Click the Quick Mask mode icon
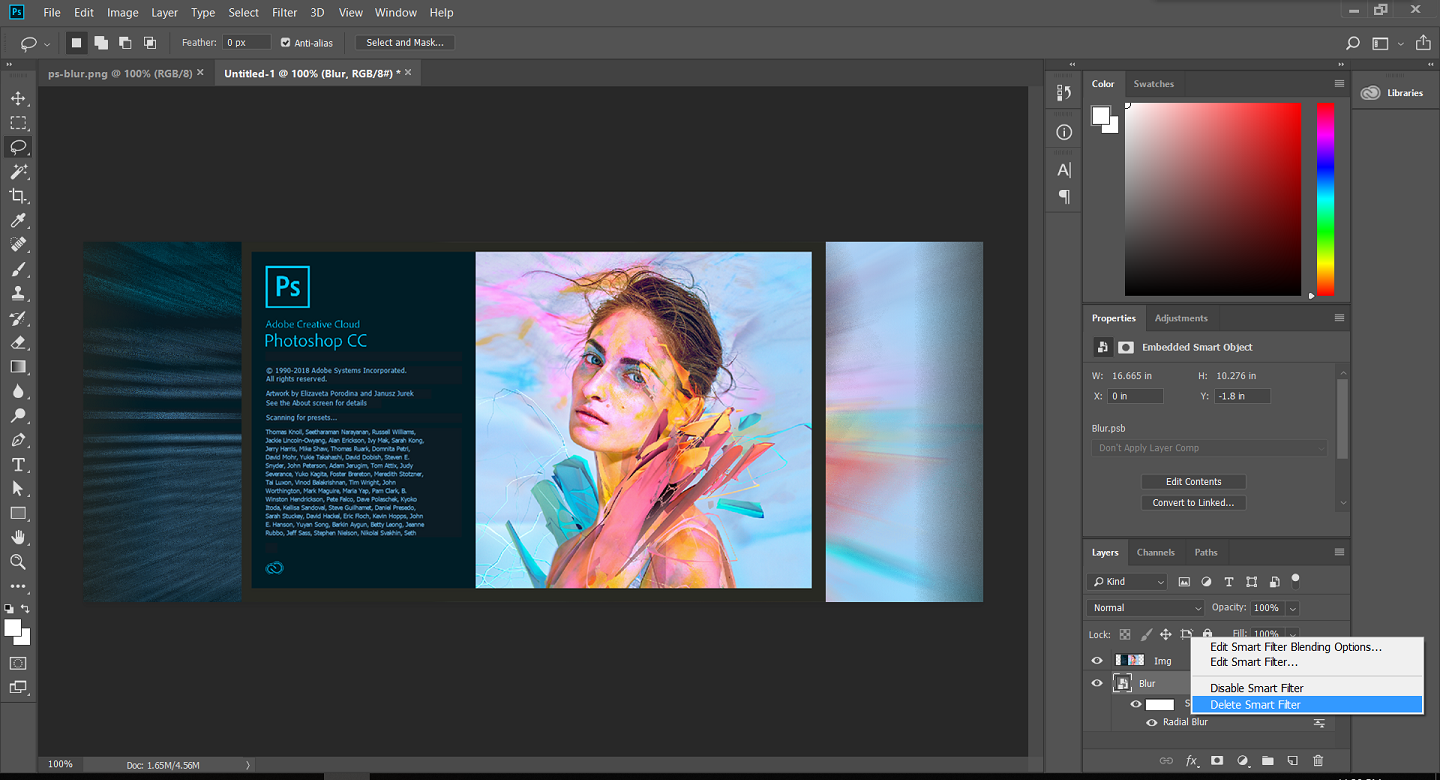The image size is (1440, 780). click(18, 663)
